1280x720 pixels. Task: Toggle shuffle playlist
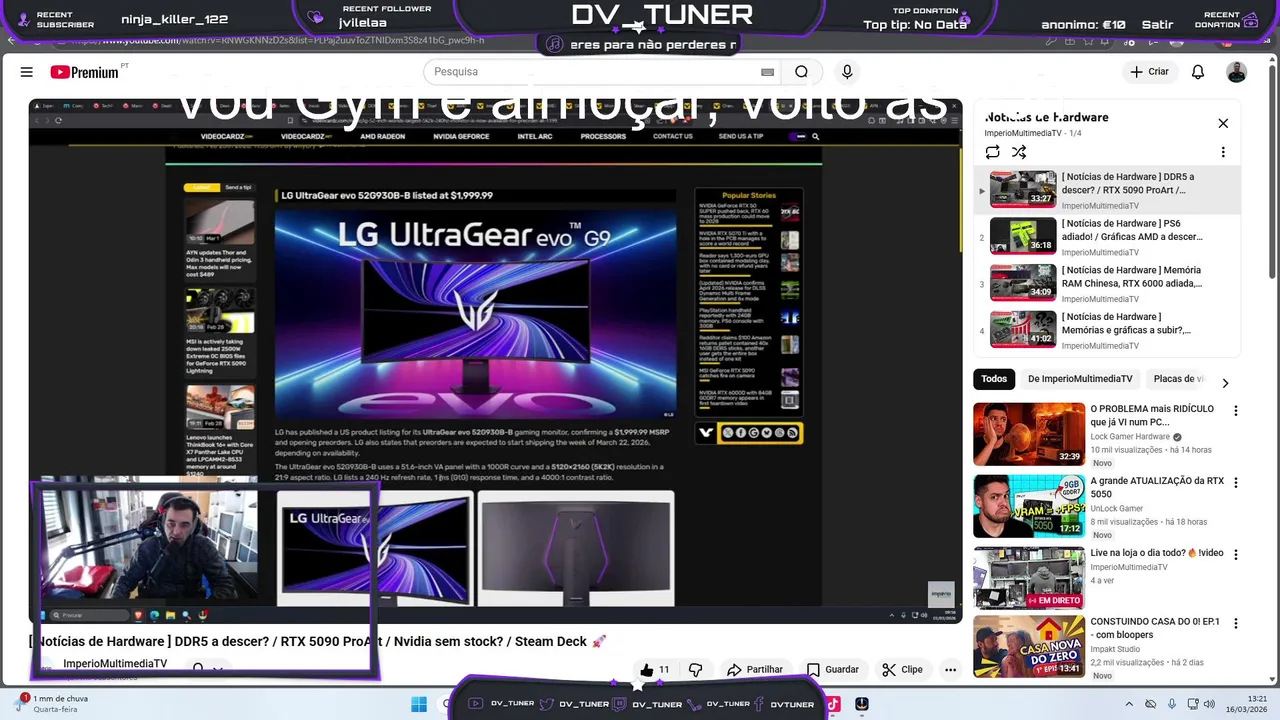click(1019, 152)
